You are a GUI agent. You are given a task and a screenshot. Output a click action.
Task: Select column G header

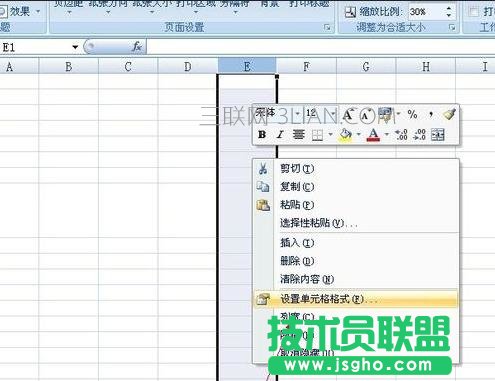point(366,67)
